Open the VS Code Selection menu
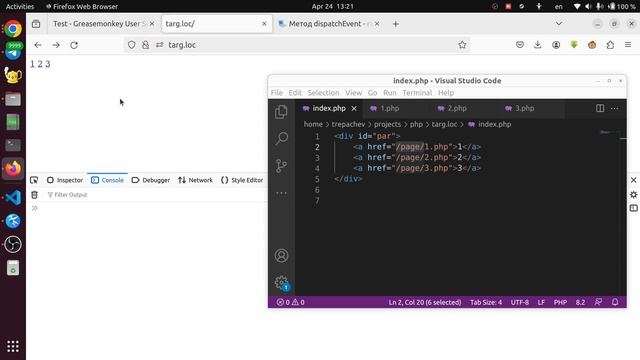The height and width of the screenshot is (360, 640). 323,93
